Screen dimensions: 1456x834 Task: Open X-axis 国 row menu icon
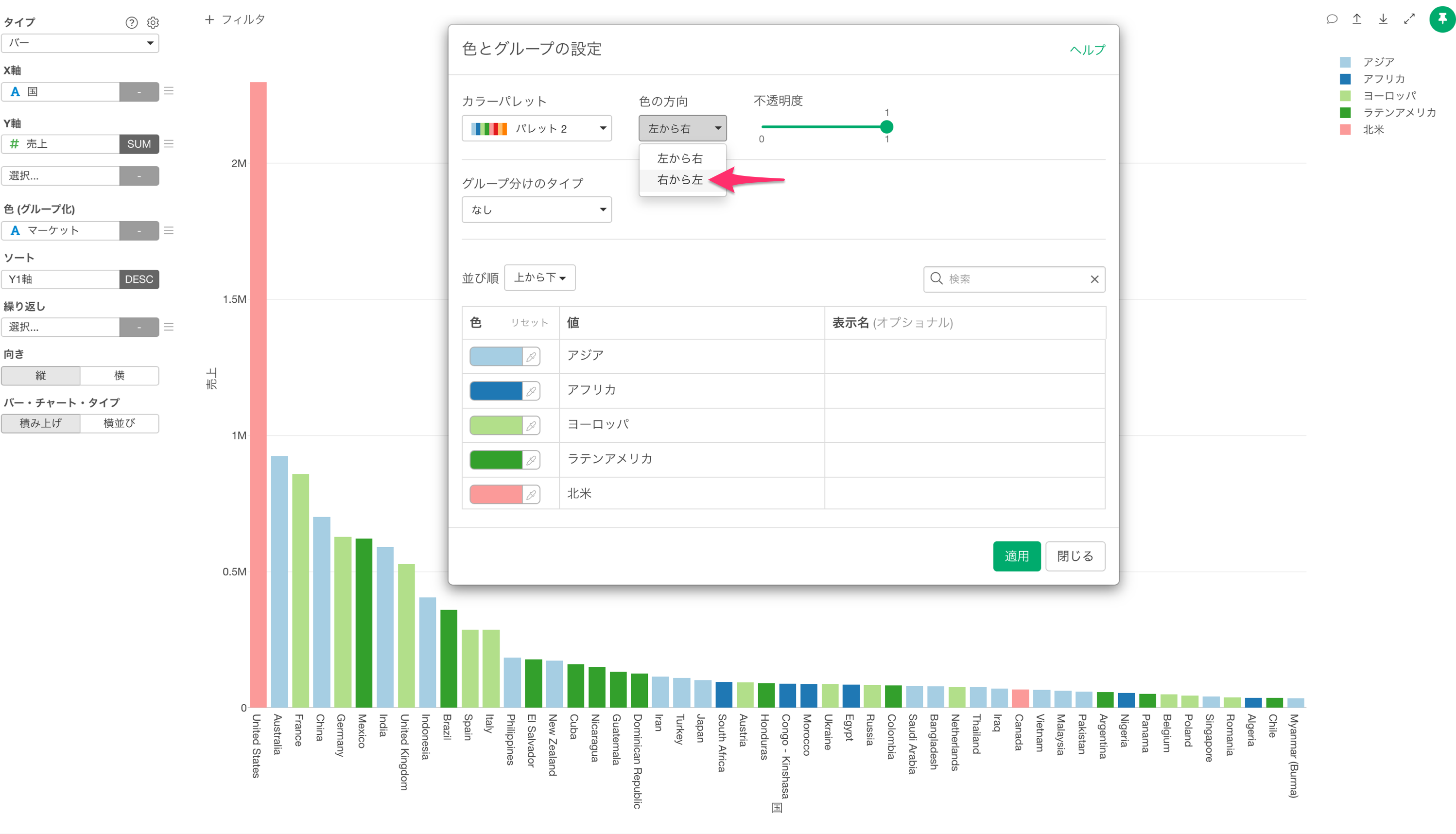tap(169, 91)
